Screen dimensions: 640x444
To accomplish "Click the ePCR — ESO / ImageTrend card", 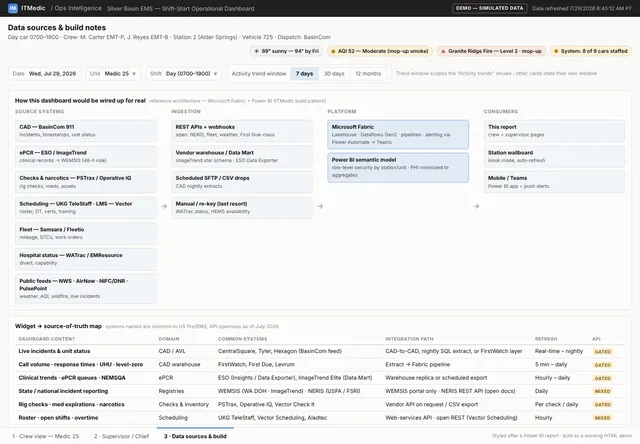I will pos(86,156).
